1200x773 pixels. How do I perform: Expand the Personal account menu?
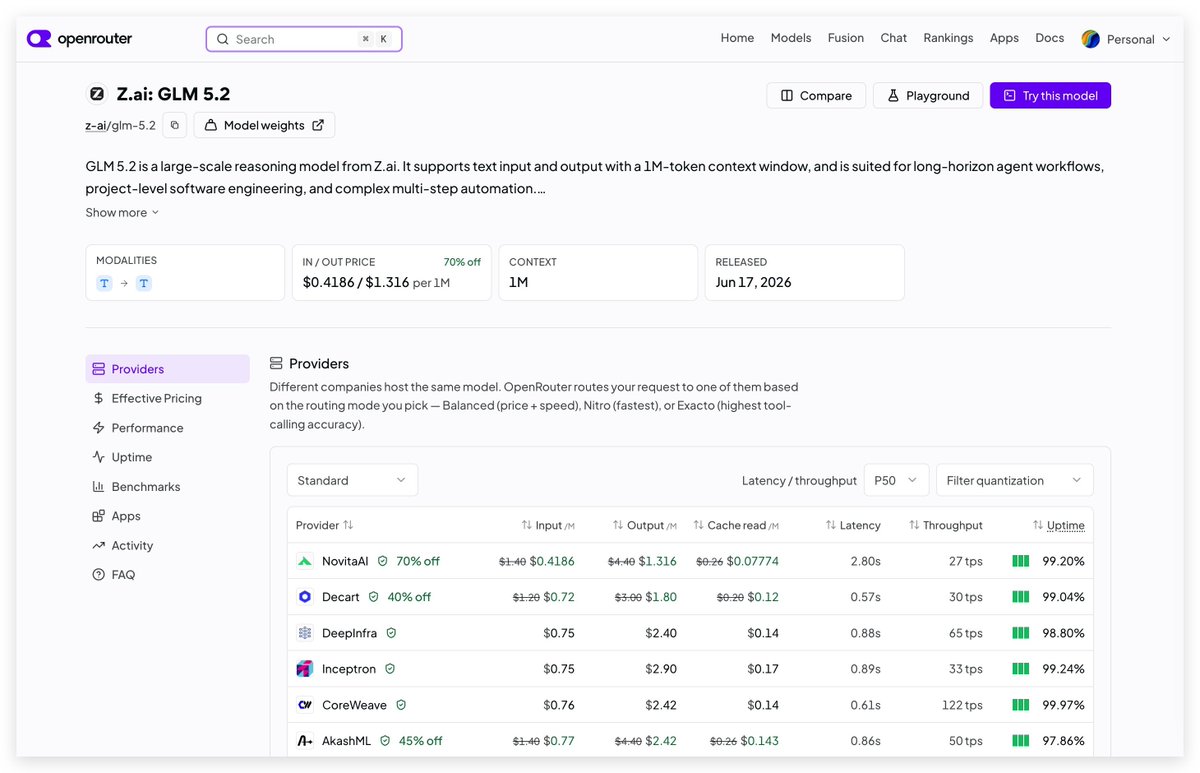1126,39
